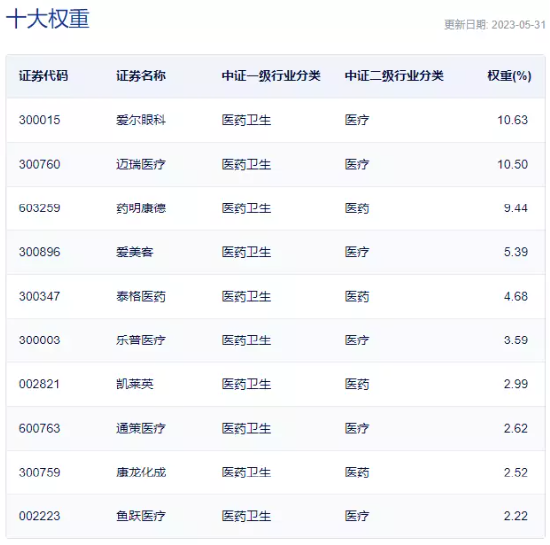Viewport: 550px width, 545px height.
Task: Click 医药卫生 in 迈瑞医疗 row
Action: tap(246, 164)
